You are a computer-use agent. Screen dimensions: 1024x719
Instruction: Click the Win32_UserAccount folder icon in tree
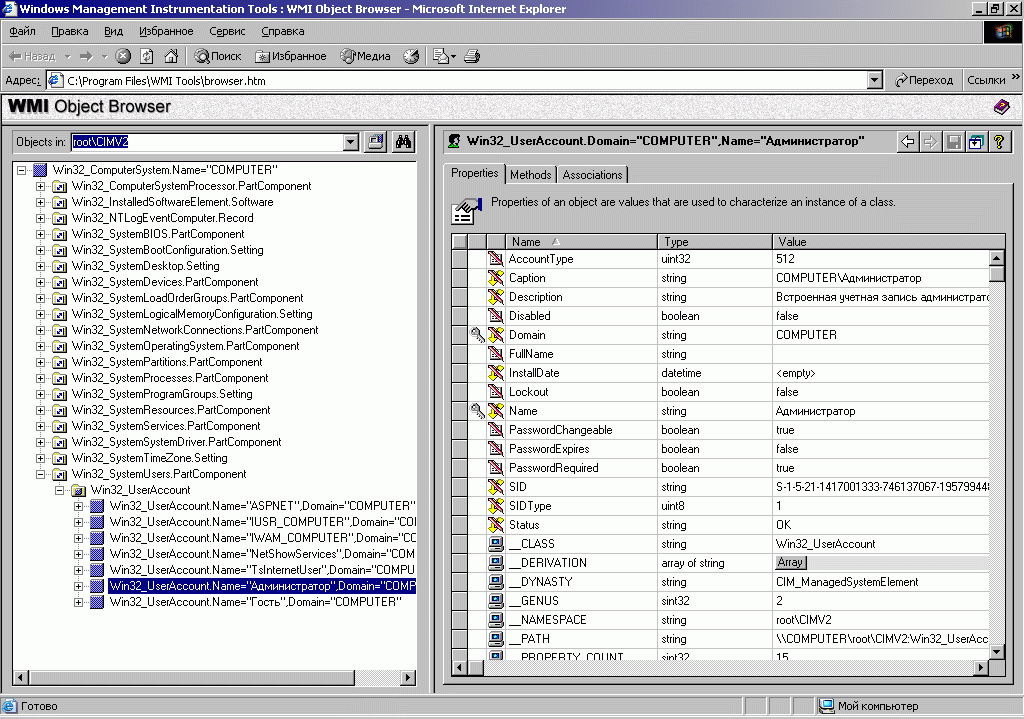(x=78, y=490)
